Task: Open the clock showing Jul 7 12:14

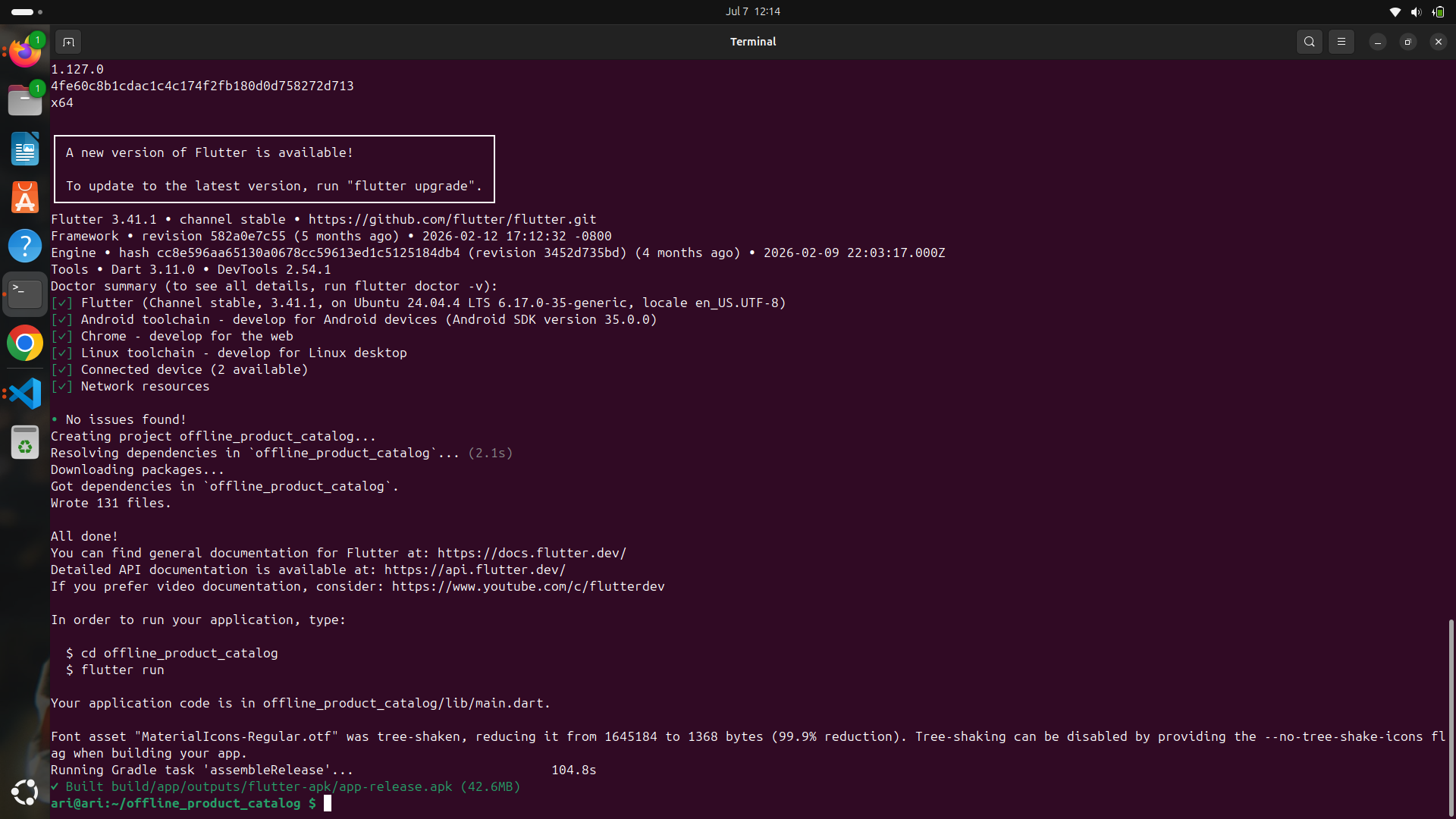Action: 752,11
